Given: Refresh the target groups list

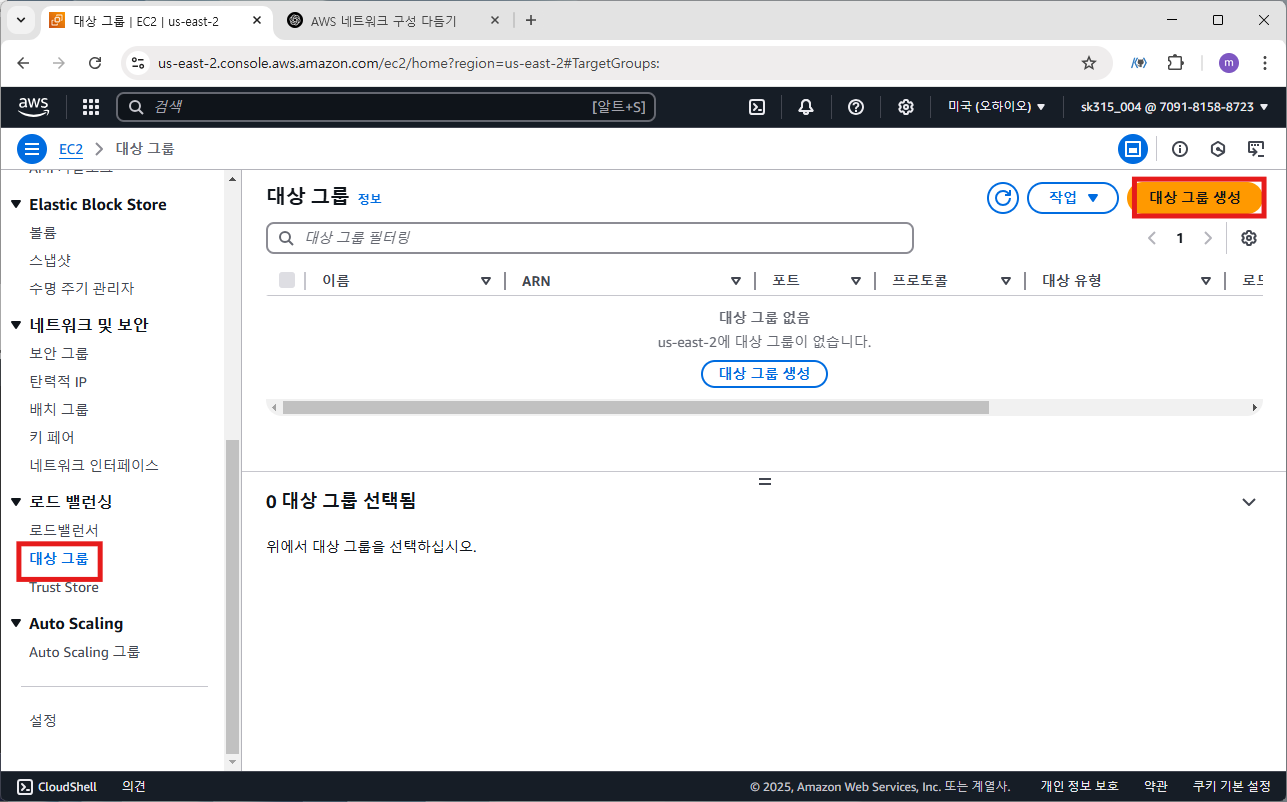Looking at the screenshot, I should 1002,198.
